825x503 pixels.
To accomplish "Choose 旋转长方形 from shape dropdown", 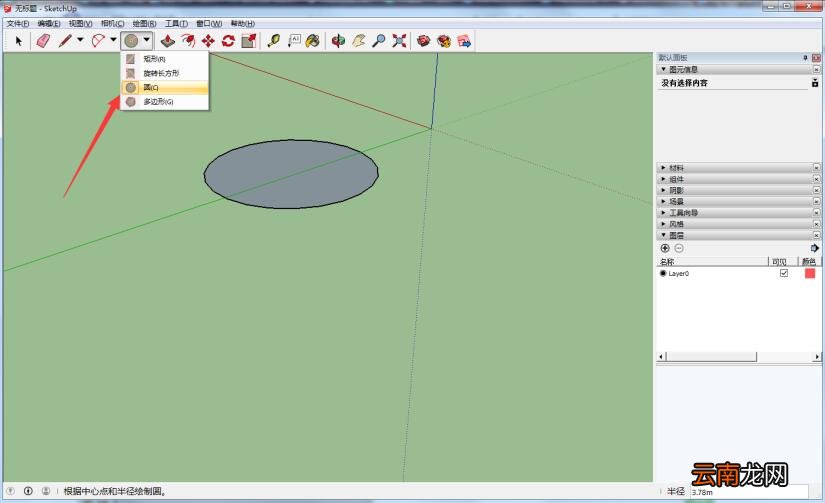I will (165, 73).
